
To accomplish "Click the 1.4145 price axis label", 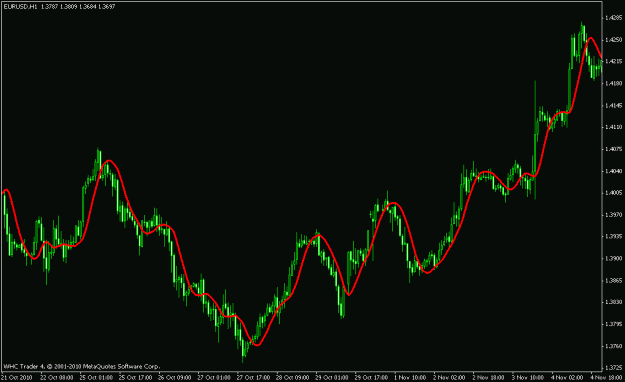I will tap(613, 105).
